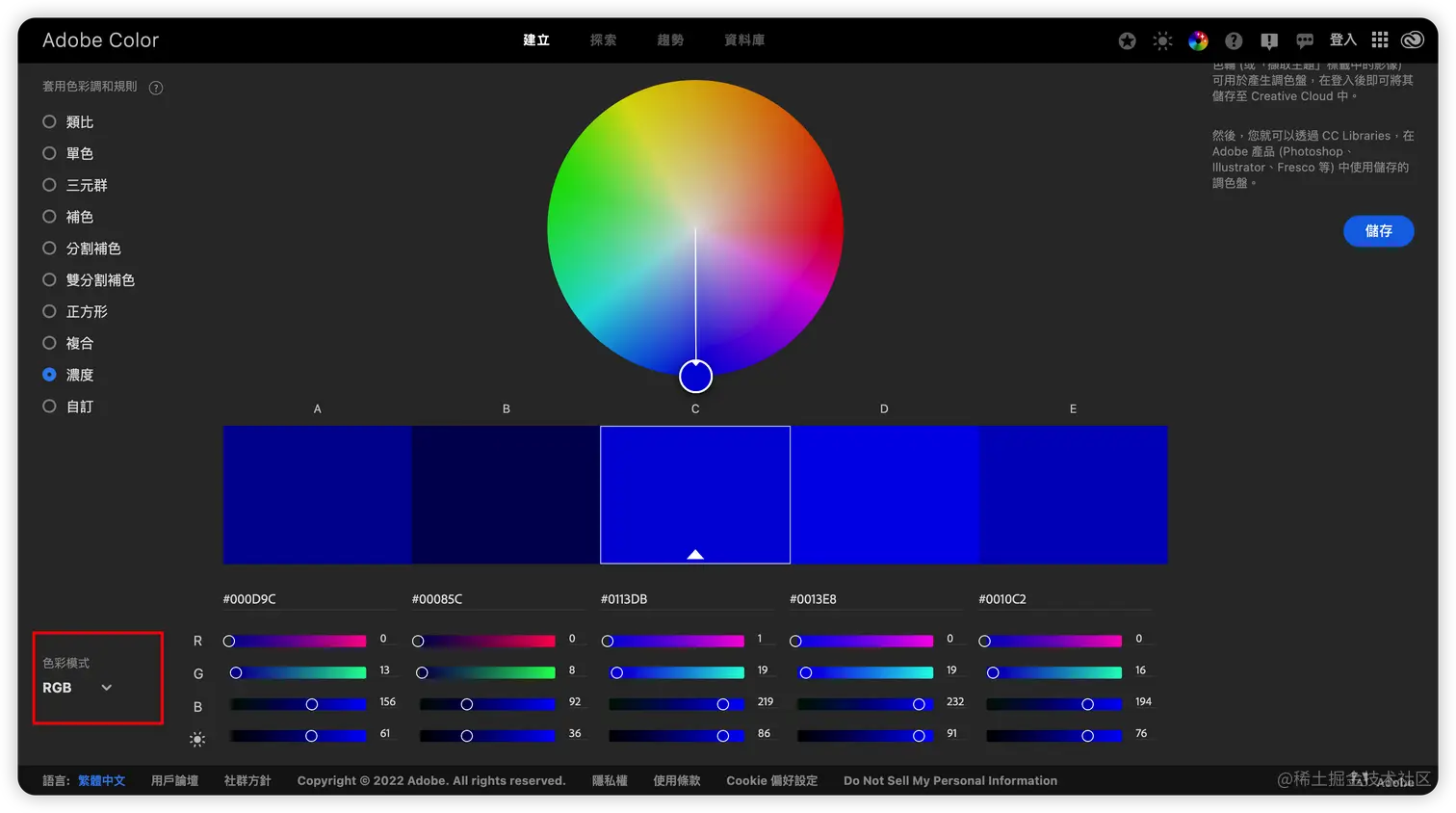This screenshot has width=1456, height=813.
Task: Select the 單色 harmony rule
Action: click(x=68, y=153)
